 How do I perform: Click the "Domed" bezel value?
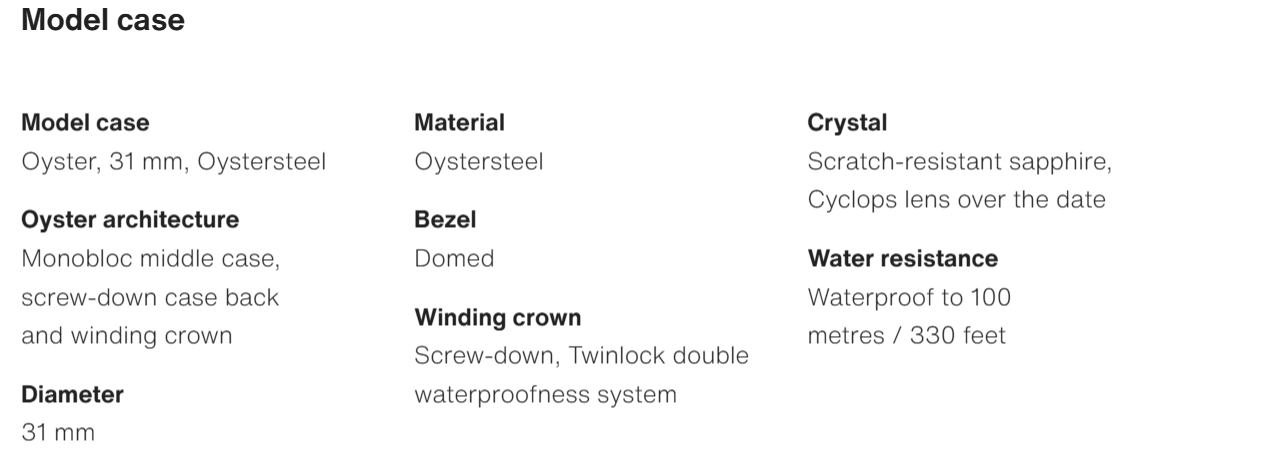click(454, 259)
